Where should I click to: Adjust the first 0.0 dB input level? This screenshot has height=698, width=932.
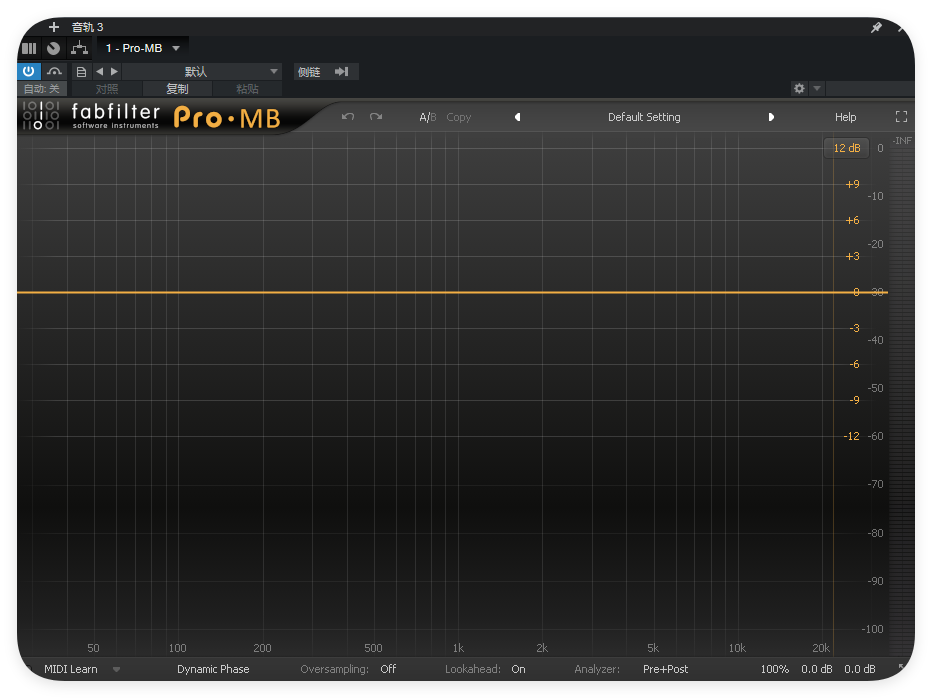(x=817, y=669)
